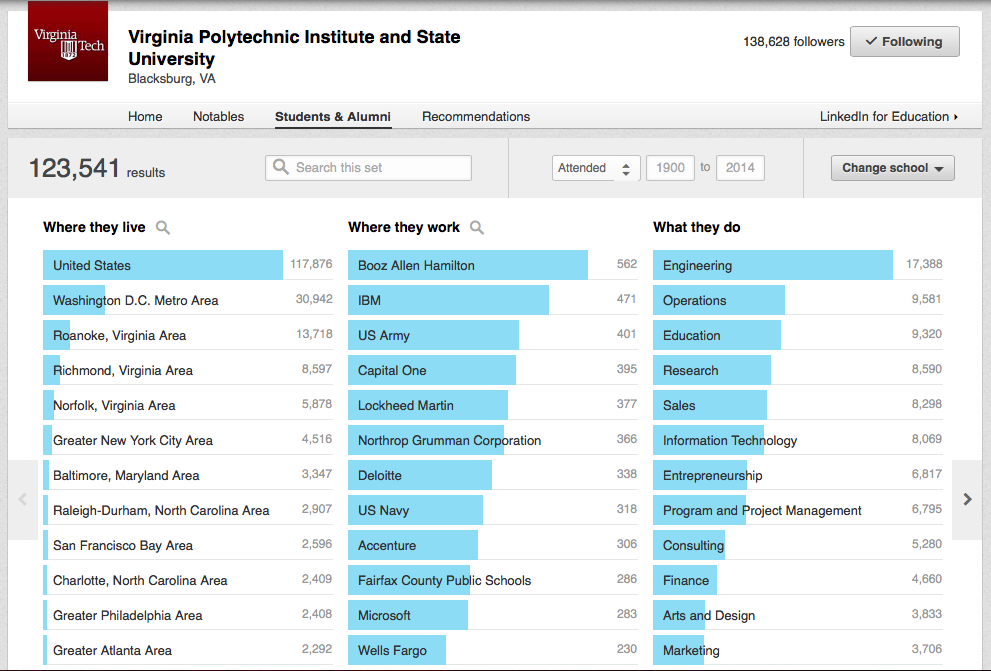Choose Education in What they do
Image resolution: width=991 pixels, height=671 pixels.
[798, 336]
